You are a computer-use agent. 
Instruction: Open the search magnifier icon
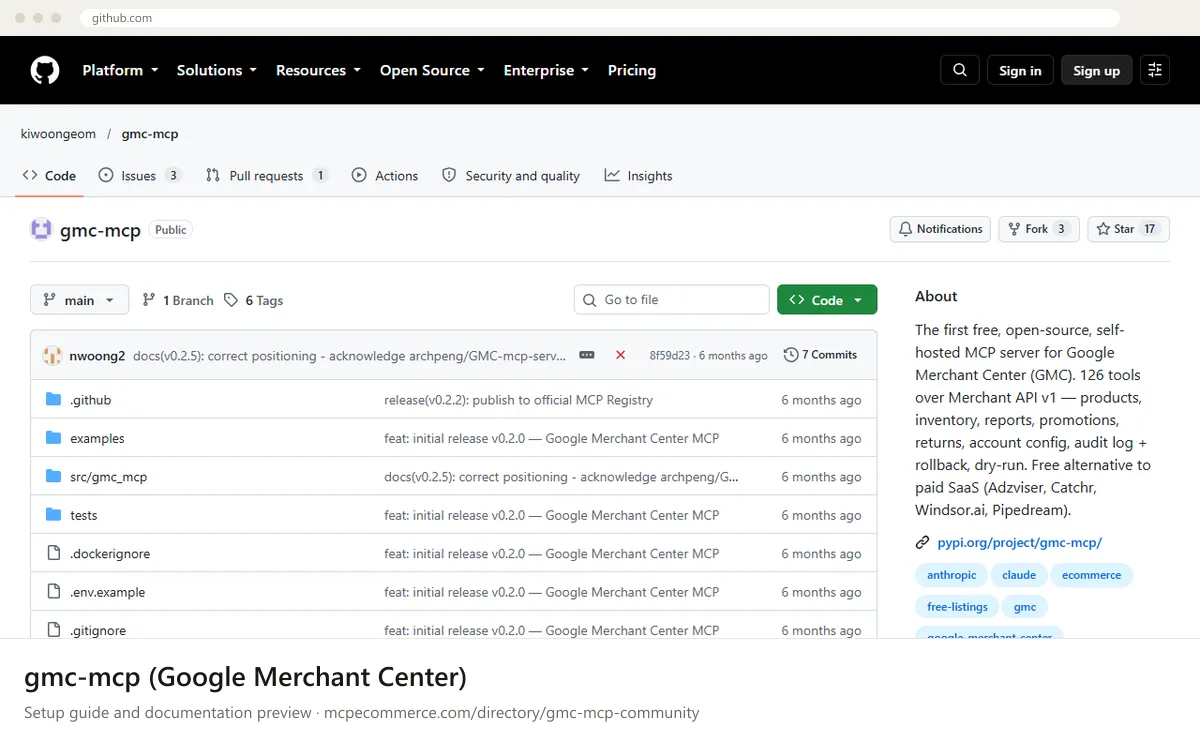(x=960, y=70)
